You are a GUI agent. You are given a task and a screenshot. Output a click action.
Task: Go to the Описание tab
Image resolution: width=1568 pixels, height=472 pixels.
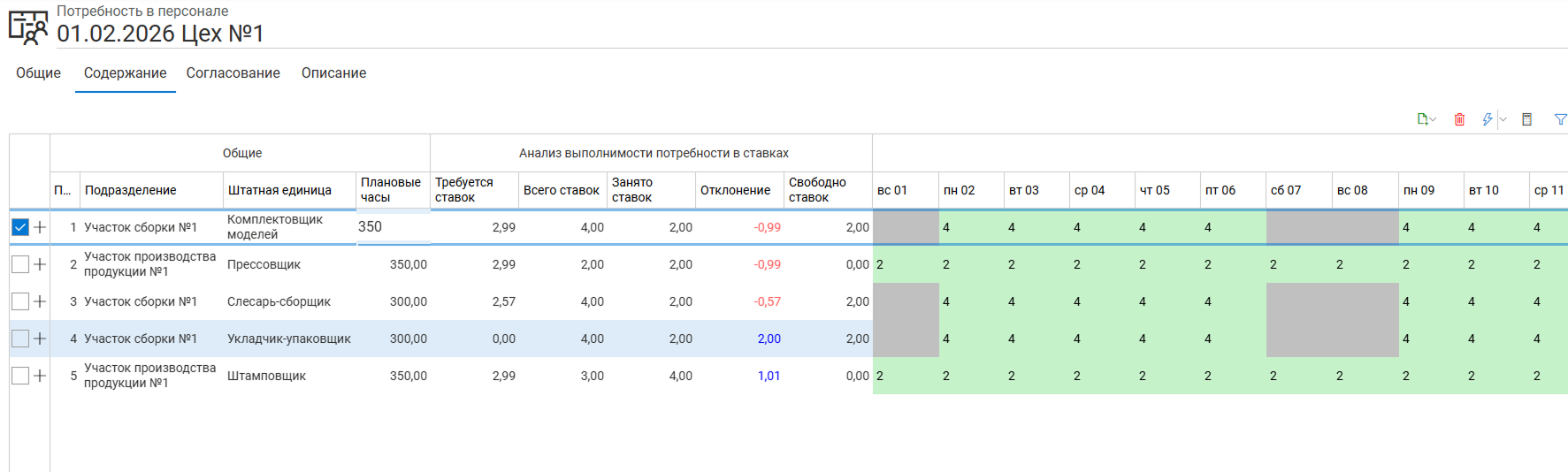coord(333,72)
